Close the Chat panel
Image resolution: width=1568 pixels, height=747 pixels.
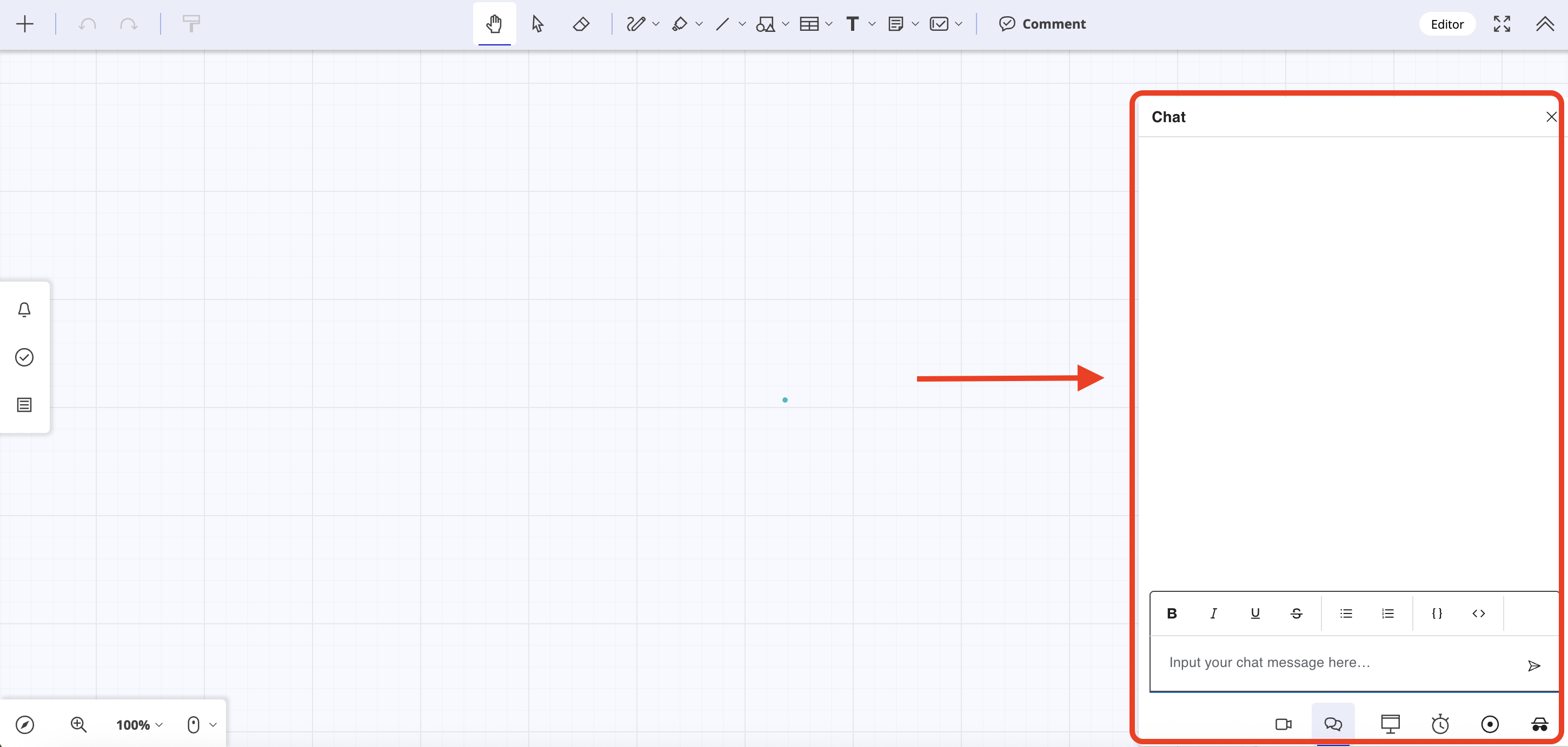click(1552, 117)
